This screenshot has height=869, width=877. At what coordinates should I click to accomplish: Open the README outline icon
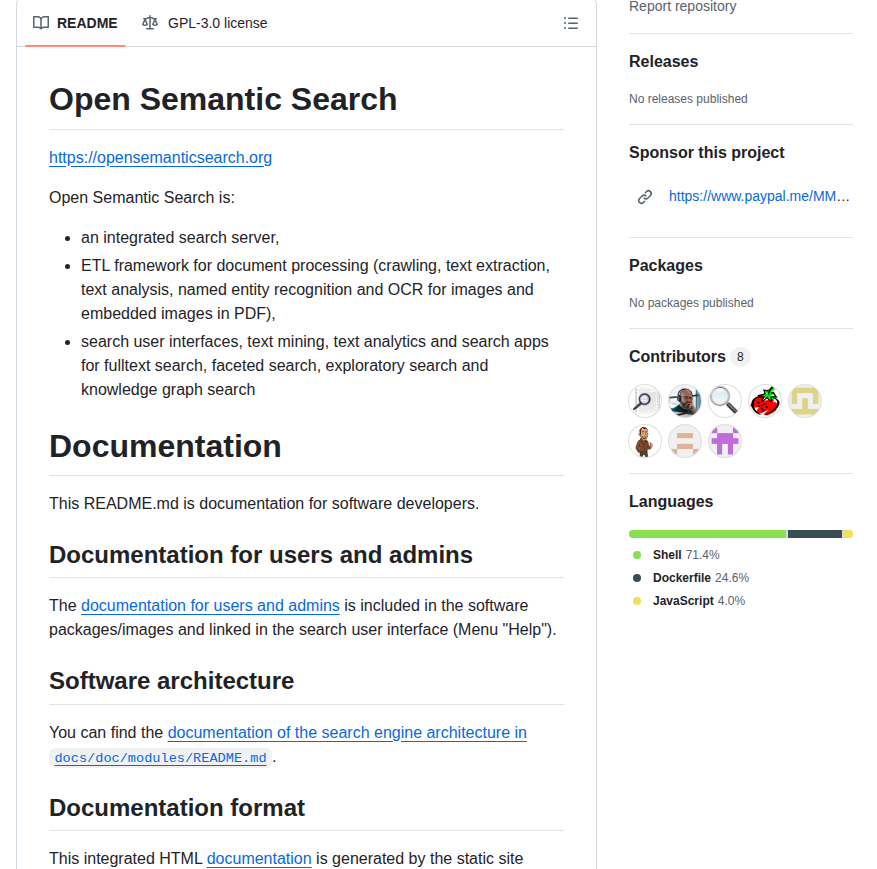click(x=571, y=23)
